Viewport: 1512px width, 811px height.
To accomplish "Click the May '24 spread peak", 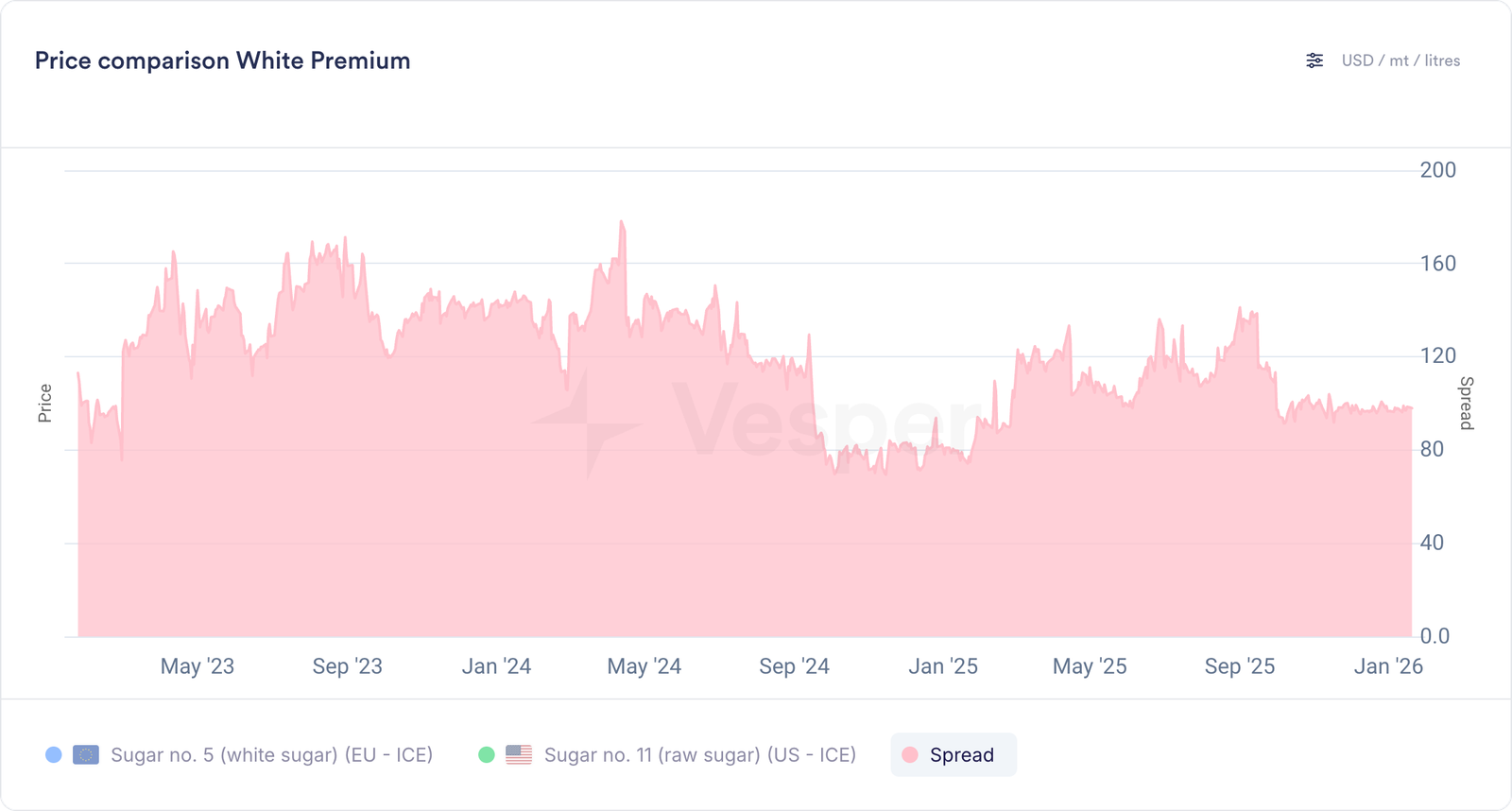I will 622,222.
